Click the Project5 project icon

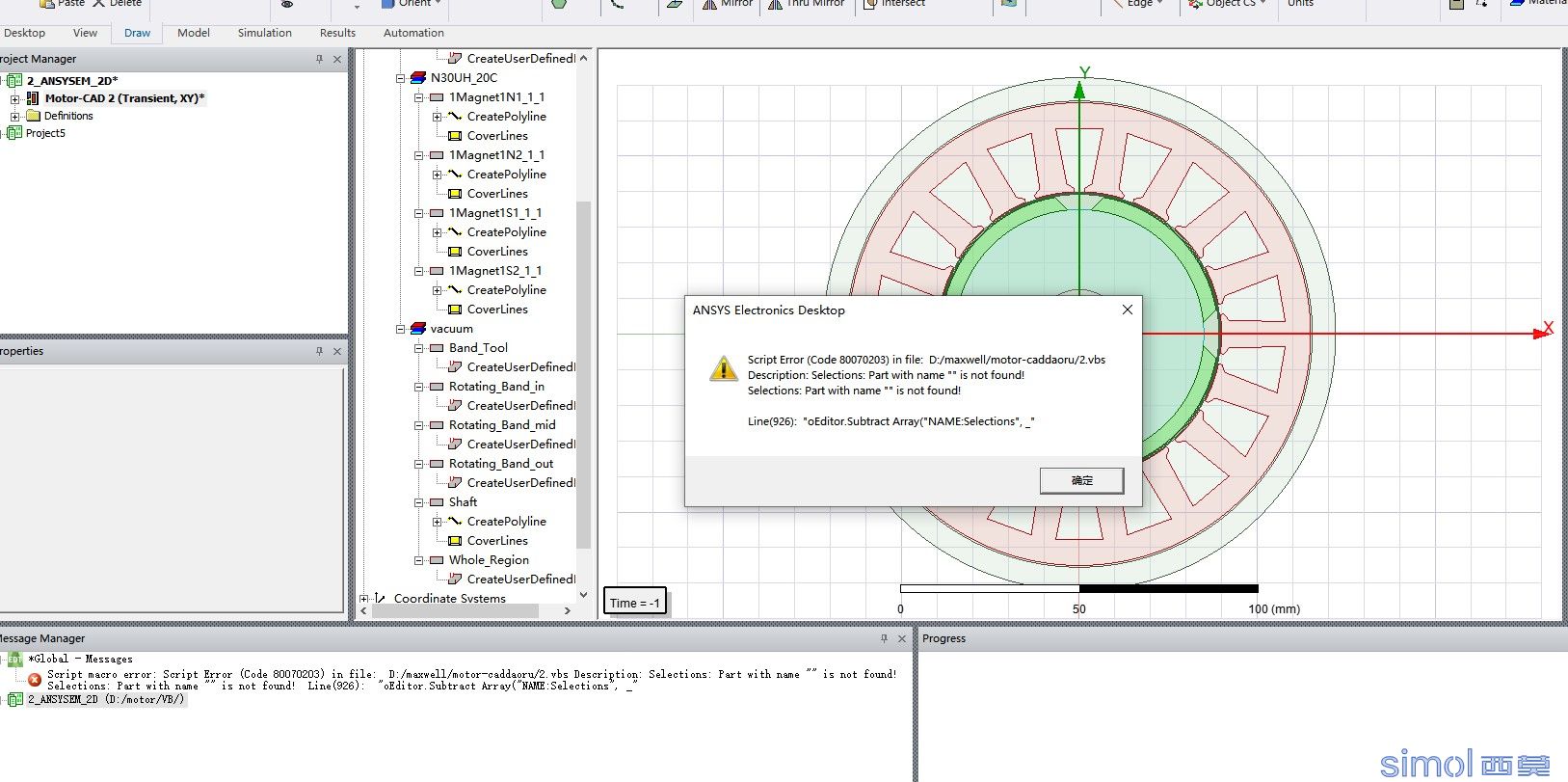tap(14, 133)
